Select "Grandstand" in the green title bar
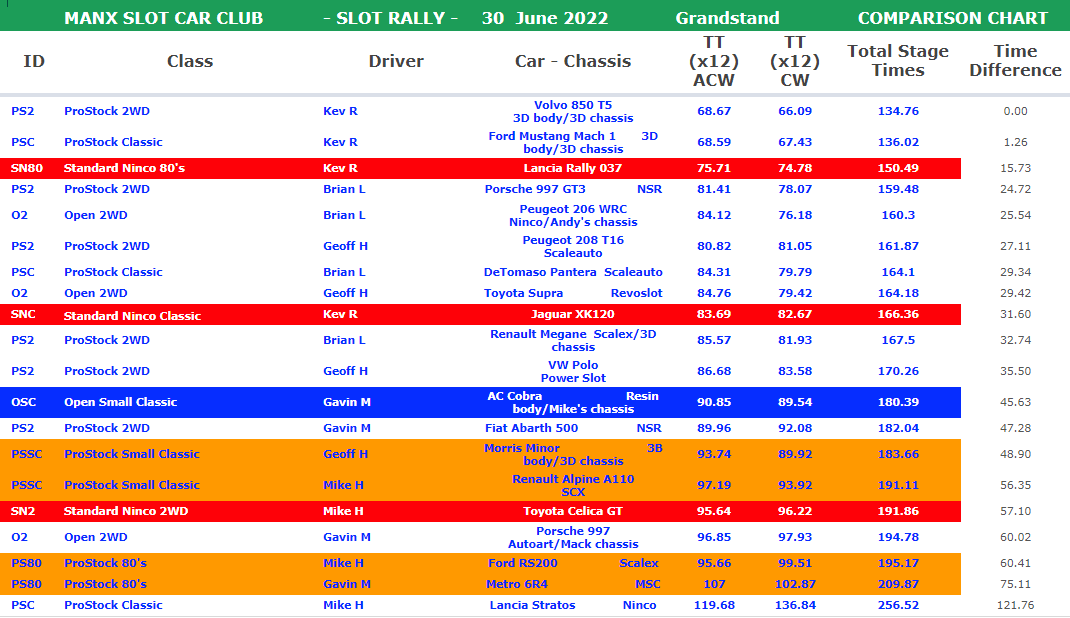 click(x=727, y=18)
